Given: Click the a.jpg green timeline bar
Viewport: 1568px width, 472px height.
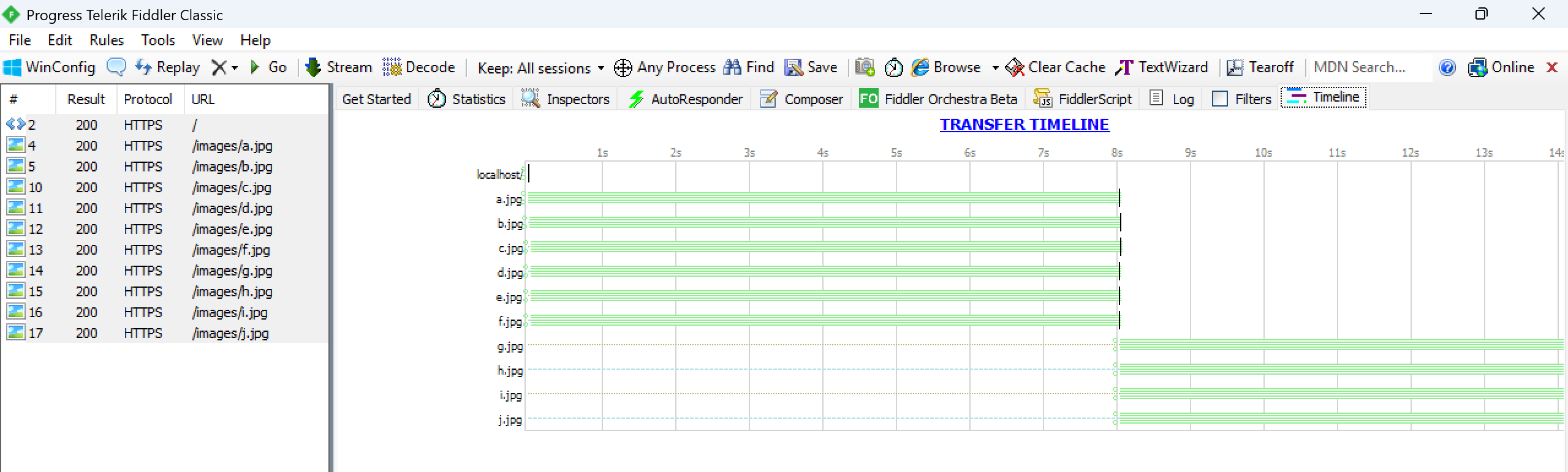Looking at the screenshot, I should 823,198.
